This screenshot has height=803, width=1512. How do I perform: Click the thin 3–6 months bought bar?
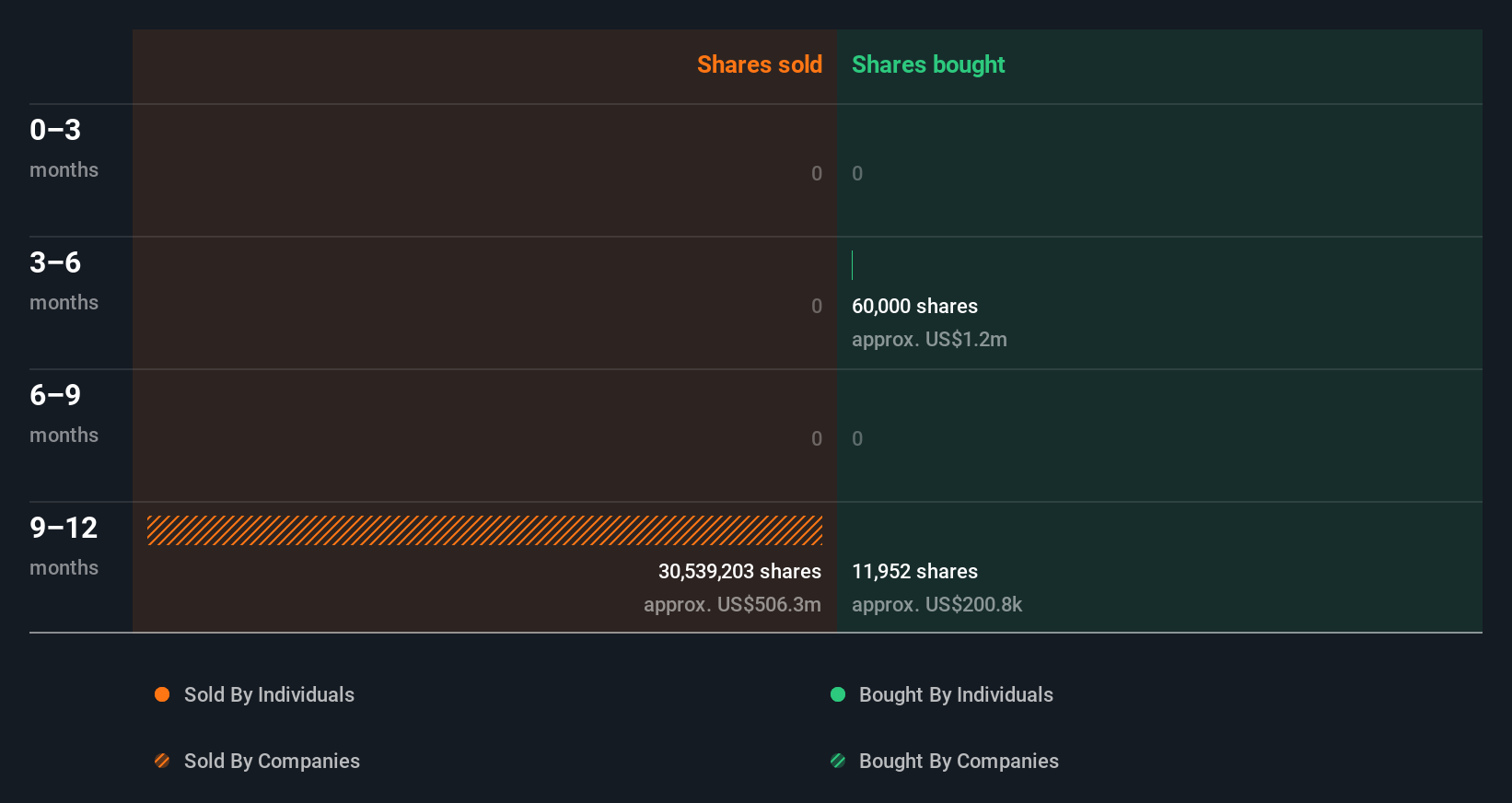(x=853, y=265)
